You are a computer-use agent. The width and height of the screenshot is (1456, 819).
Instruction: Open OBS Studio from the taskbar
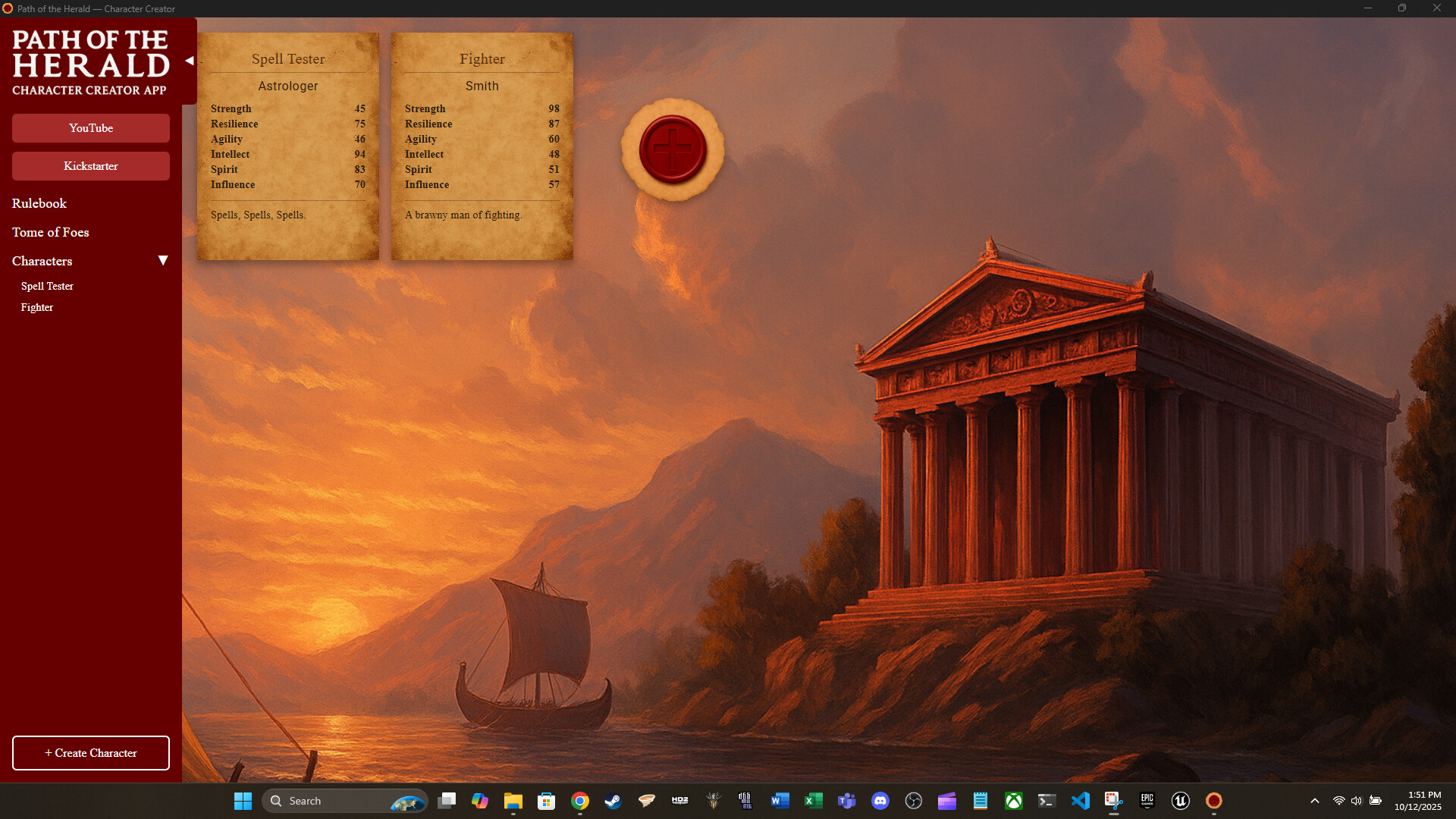click(x=914, y=800)
